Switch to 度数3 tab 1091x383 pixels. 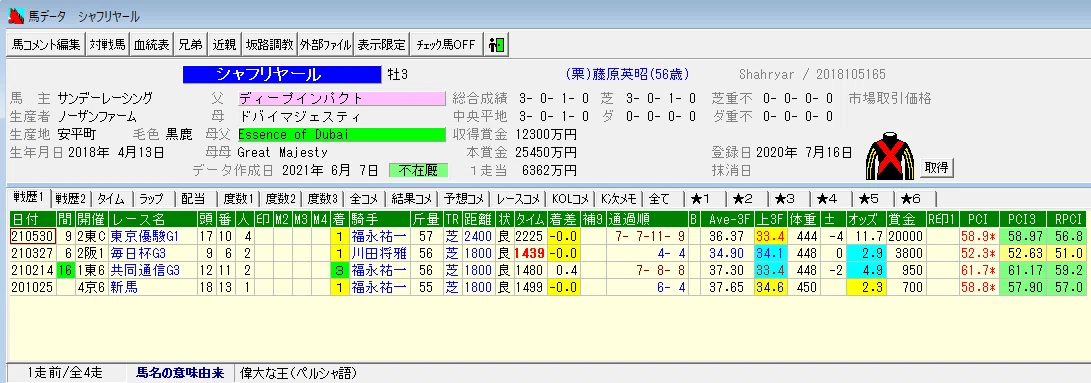(x=324, y=198)
